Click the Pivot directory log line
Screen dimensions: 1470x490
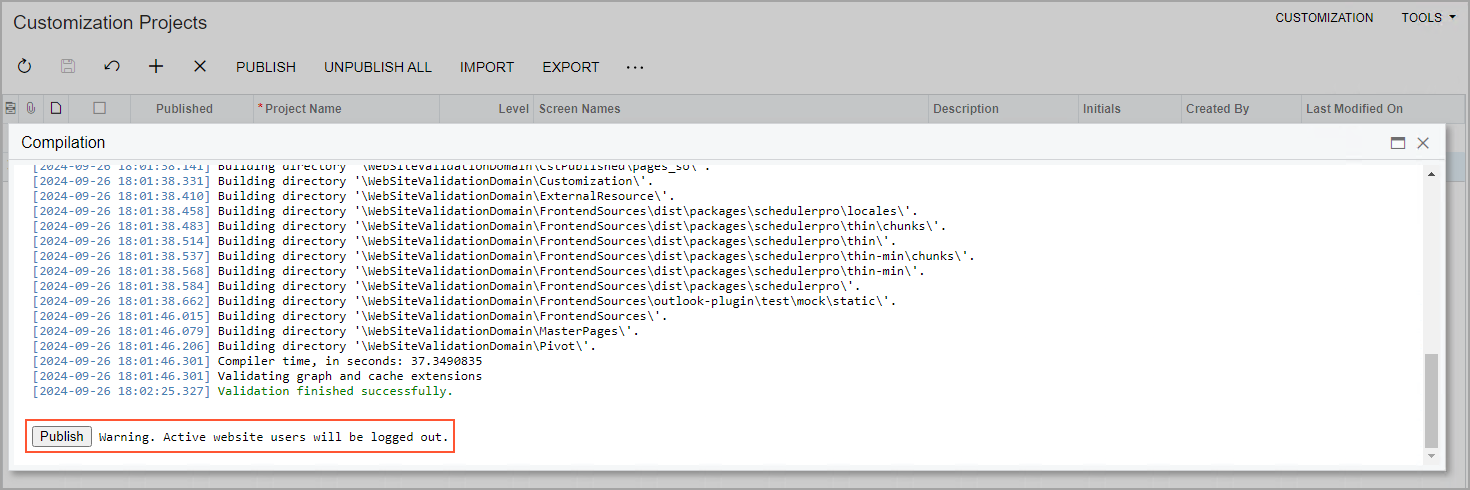pyautogui.click(x=406, y=346)
